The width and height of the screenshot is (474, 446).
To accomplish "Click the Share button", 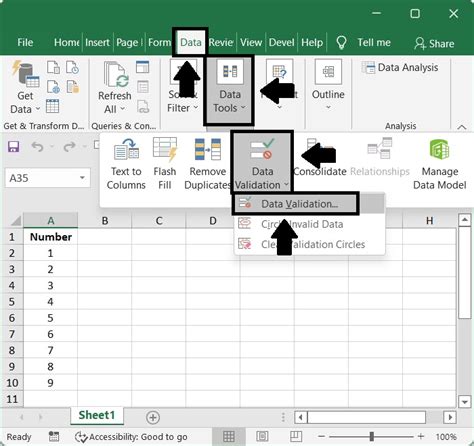I will tap(434, 43).
